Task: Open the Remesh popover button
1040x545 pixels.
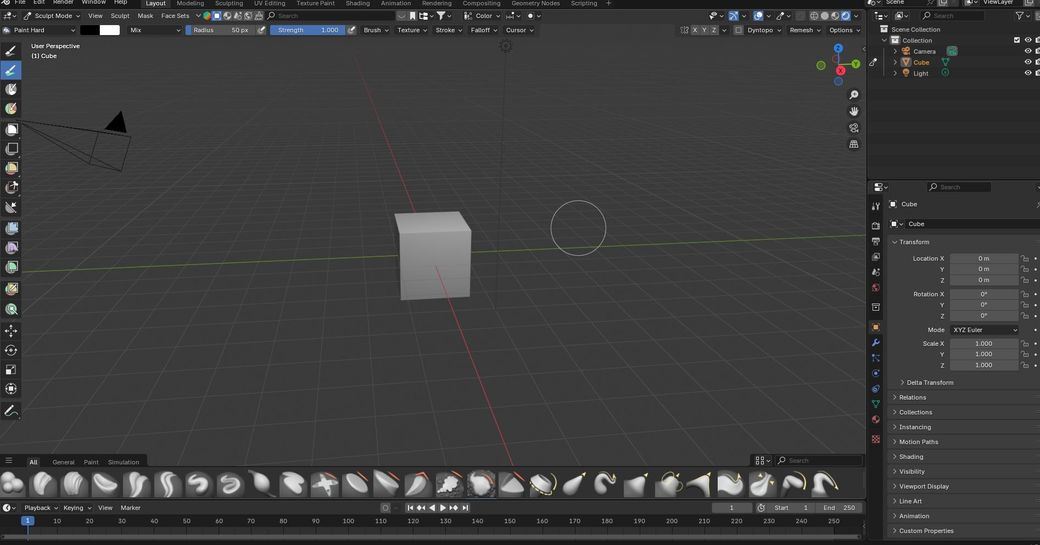Action: [x=804, y=30]
